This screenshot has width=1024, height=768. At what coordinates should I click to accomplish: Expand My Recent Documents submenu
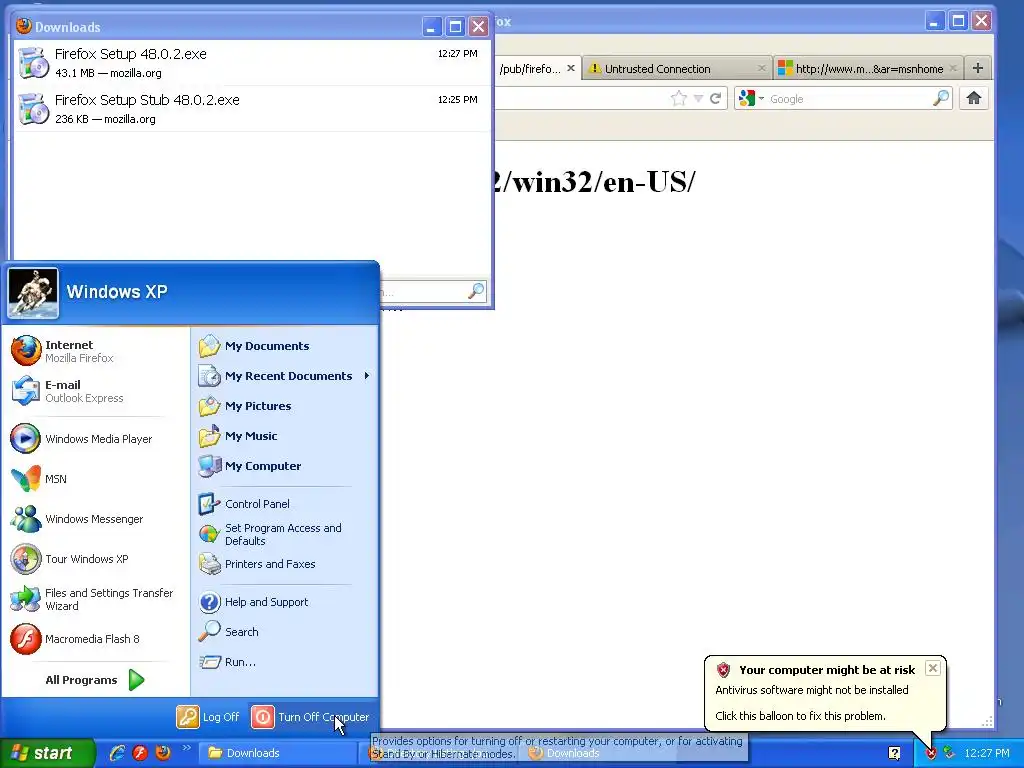click(285, 376)
